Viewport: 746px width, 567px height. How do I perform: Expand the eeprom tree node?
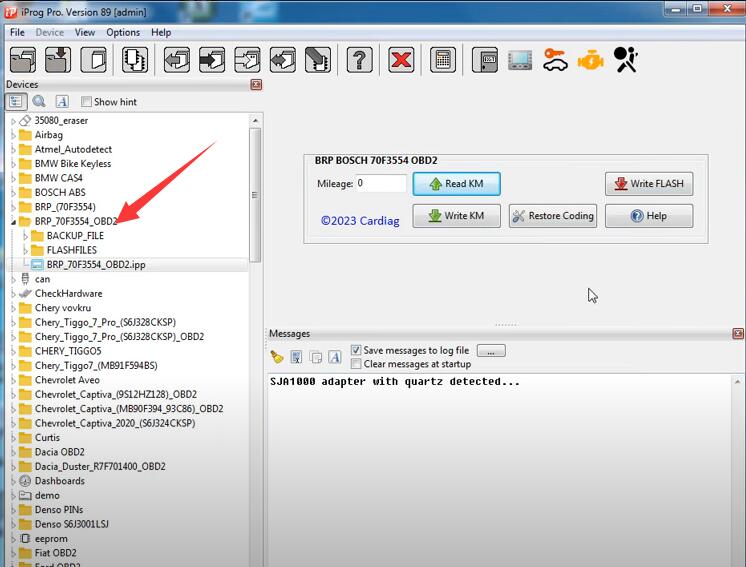pyautogui.click(x=13, y=539)
